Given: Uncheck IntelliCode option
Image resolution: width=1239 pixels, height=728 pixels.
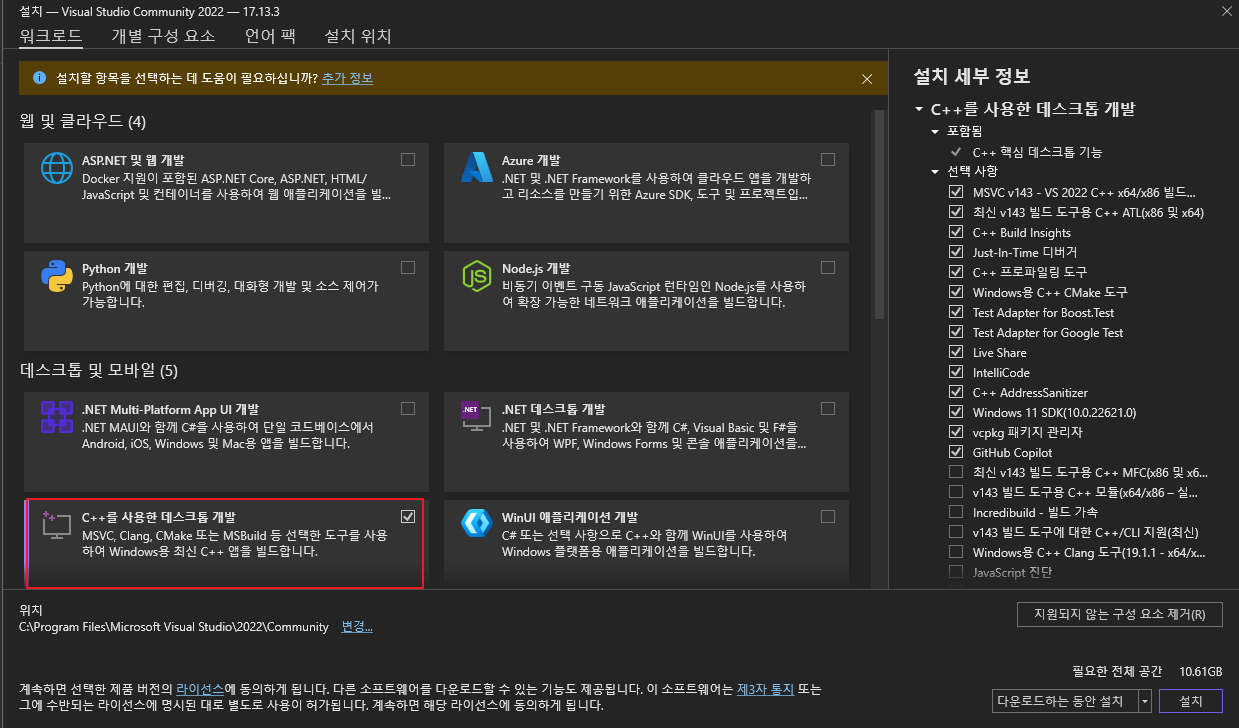Looking at the screenshot, I should (956, 372).
